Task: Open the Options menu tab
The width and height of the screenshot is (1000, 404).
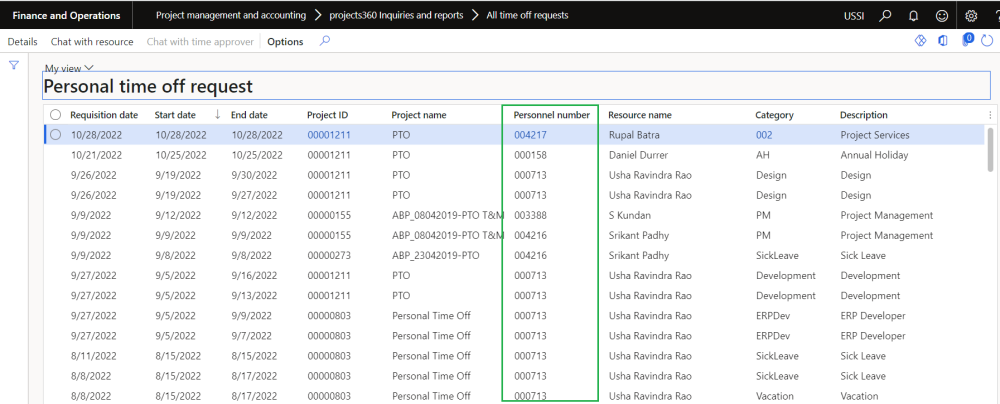Action: [285, 42]
